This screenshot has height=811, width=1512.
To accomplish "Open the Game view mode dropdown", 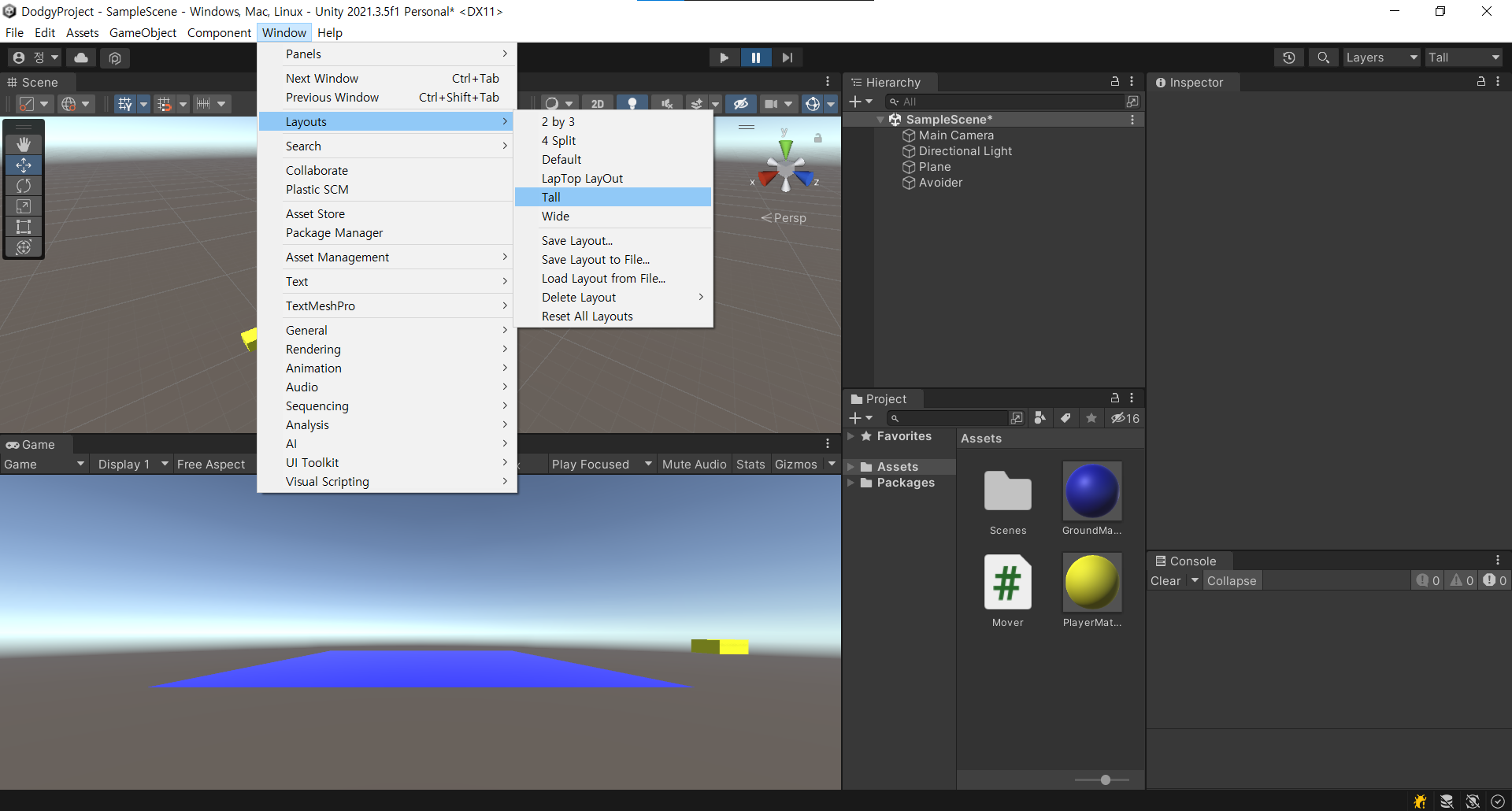I will click(x=44, y=465).
